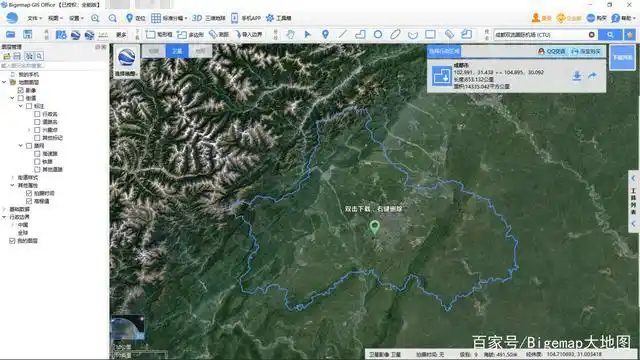Click the blue 下载列表 button
This screenshot has width=640, height=360.
point(622,57)
